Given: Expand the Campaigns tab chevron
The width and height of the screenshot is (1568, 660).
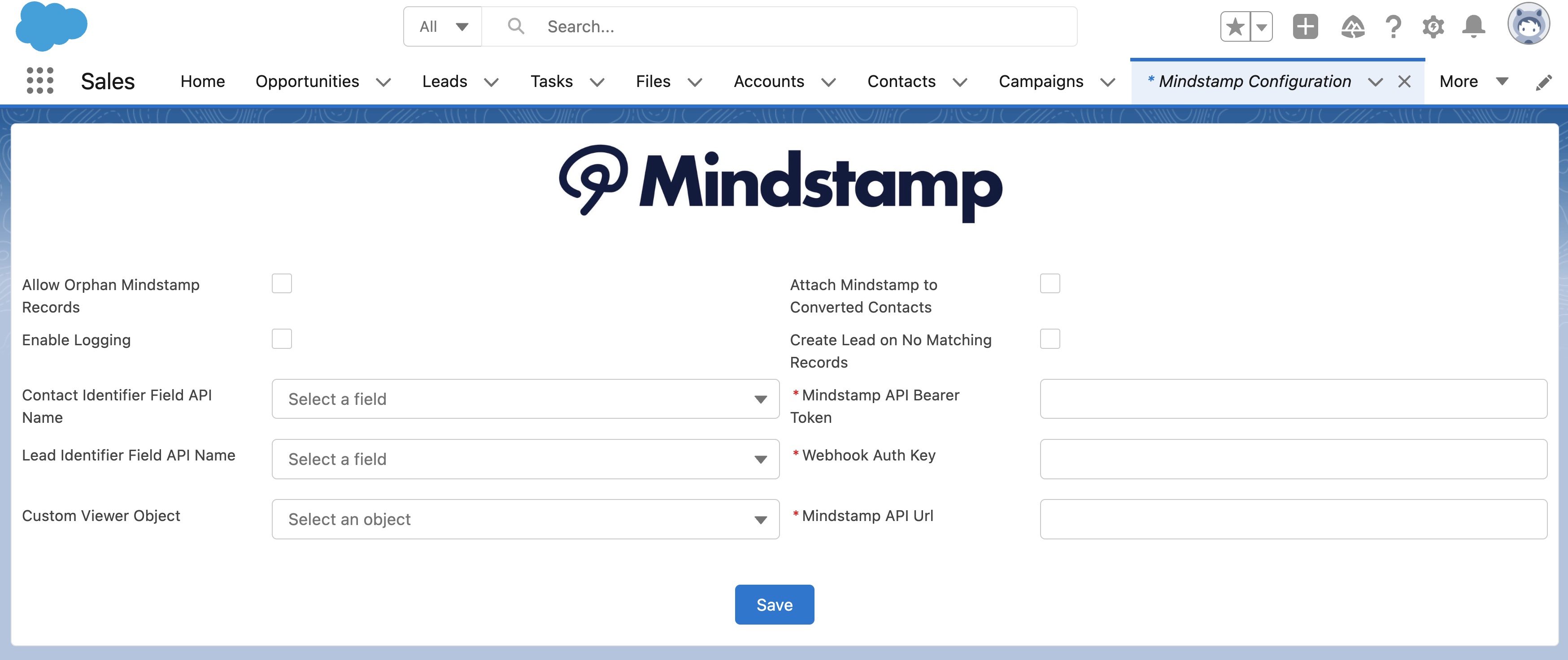Looking at the screenshot, I should tap(1108, 82).
